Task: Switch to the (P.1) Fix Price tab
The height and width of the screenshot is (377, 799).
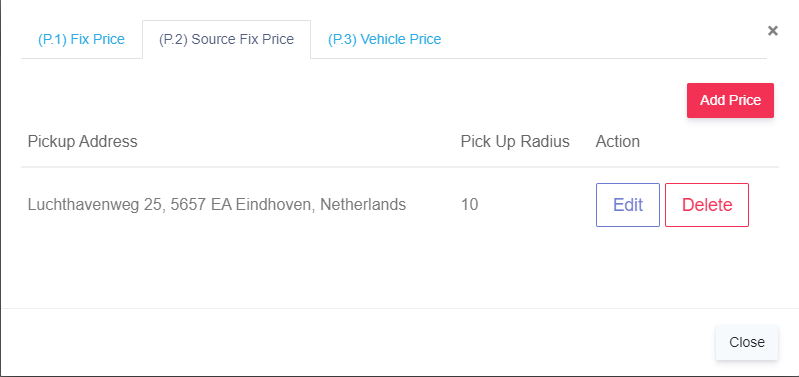Action: click(x=82, y=39)
